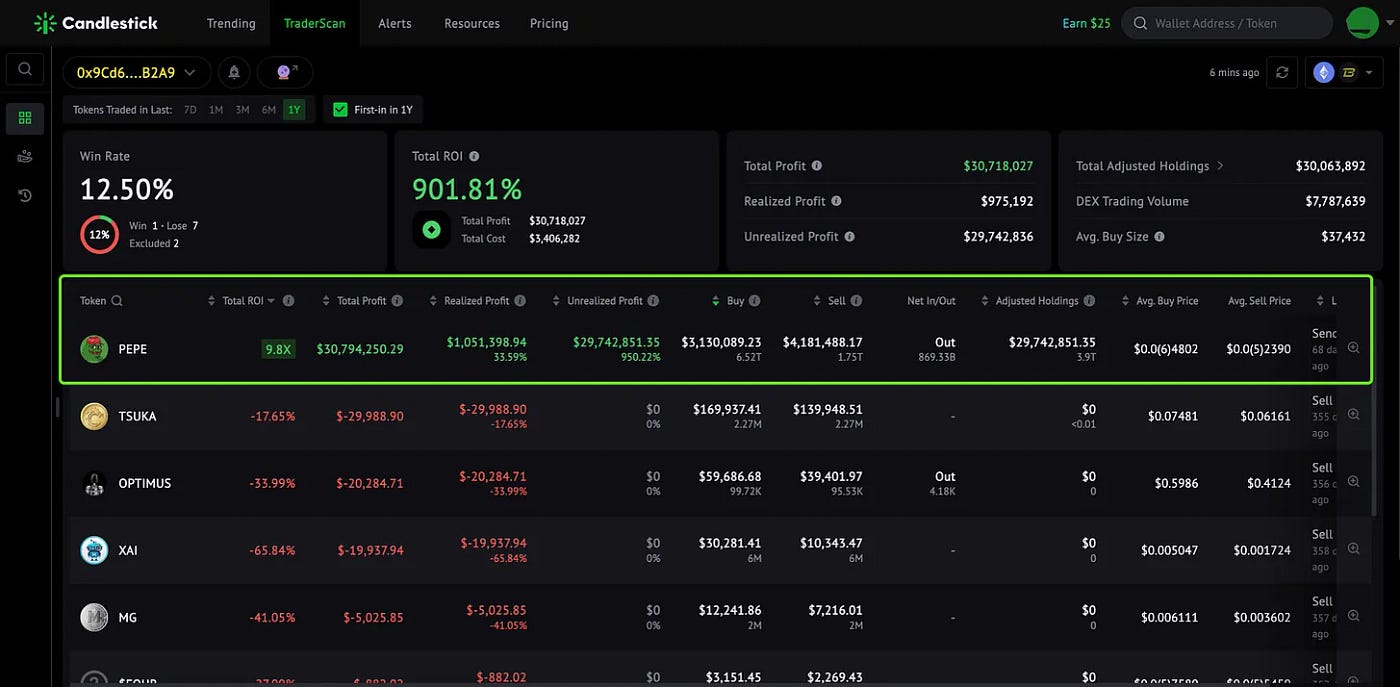Click the refresh data icon
The image size is (1400, 687).
pyautogui.click(x=1281, y=72)
